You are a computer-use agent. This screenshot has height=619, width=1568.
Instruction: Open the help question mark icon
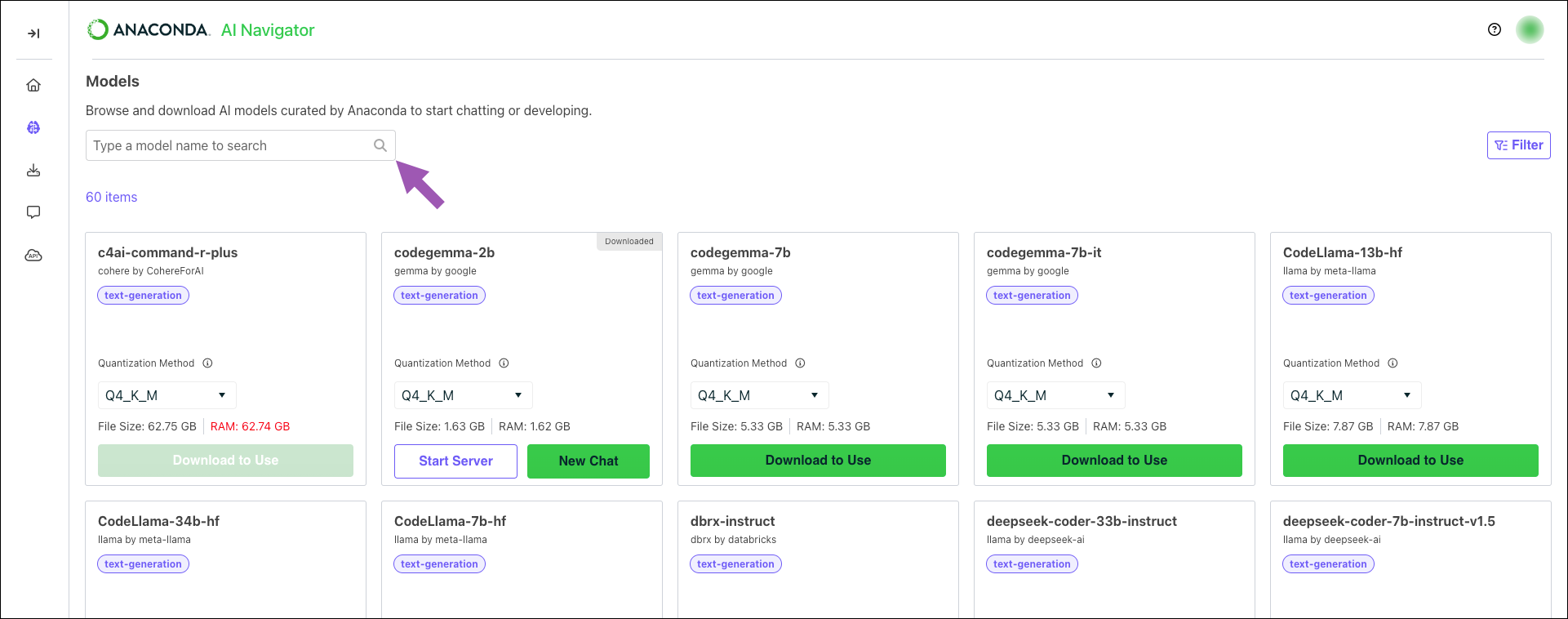click(1495, 29)
